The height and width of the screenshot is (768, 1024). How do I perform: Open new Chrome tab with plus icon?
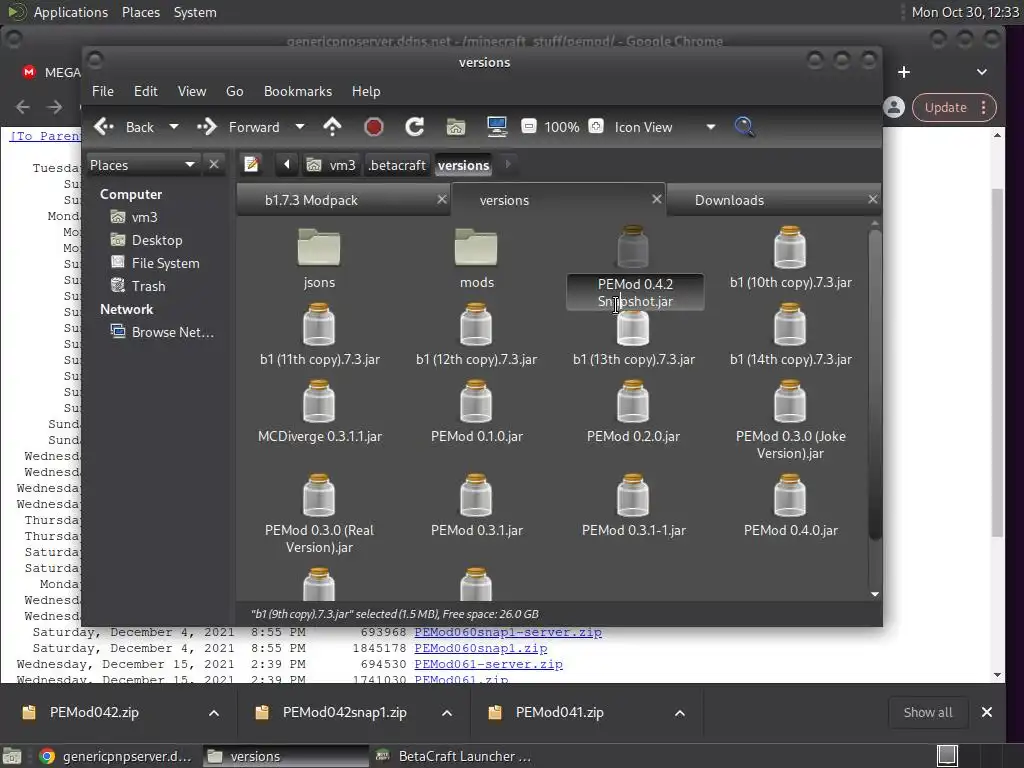[904, 72]
